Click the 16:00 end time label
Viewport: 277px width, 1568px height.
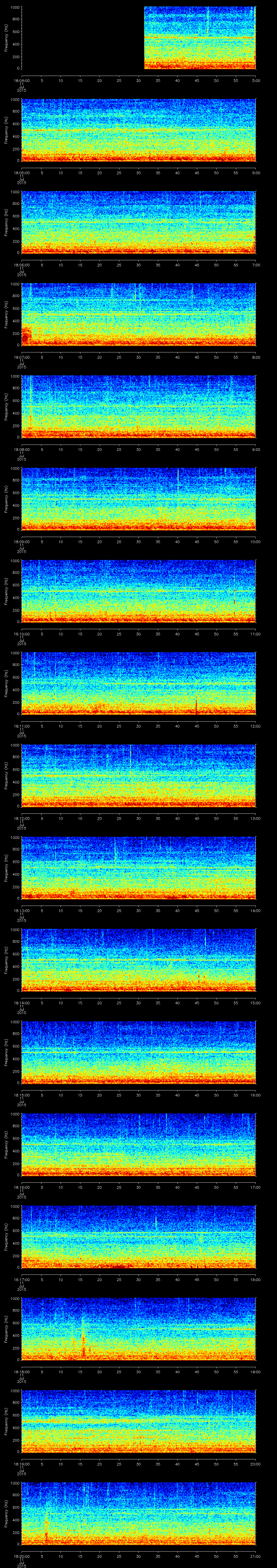[x=255, y=1095]
